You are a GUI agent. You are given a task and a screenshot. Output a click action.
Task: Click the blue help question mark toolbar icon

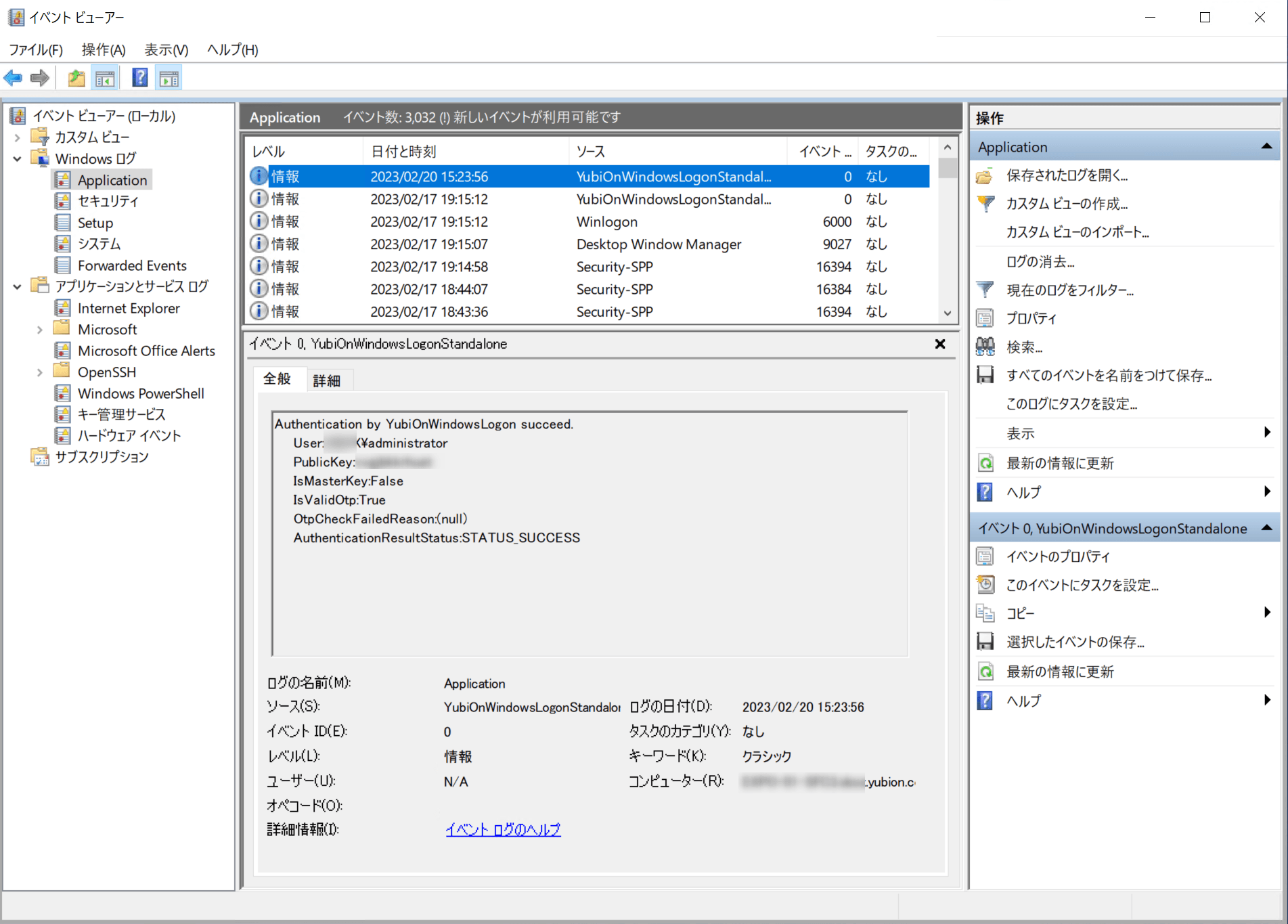click(x=139, y=78)
